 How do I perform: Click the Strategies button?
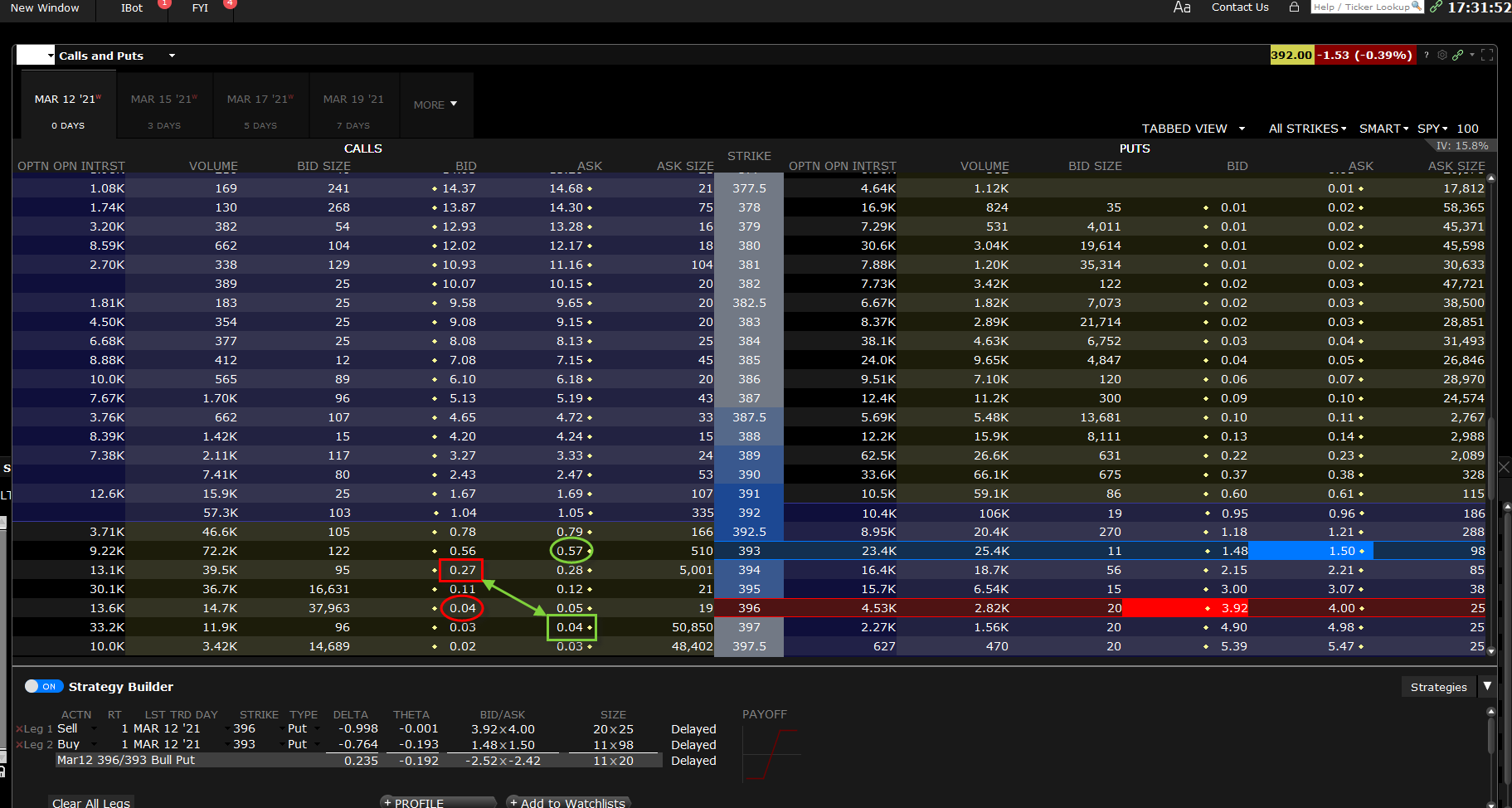[x=1439, y=687]
